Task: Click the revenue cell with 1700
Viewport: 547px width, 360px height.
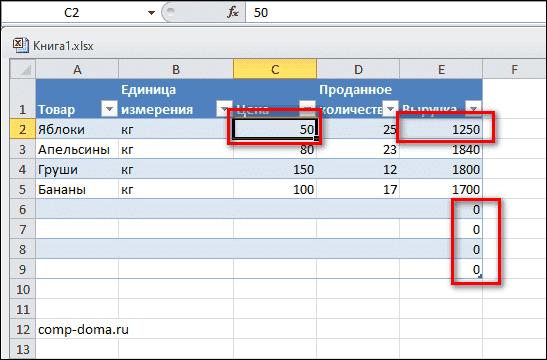Action: 441,189
